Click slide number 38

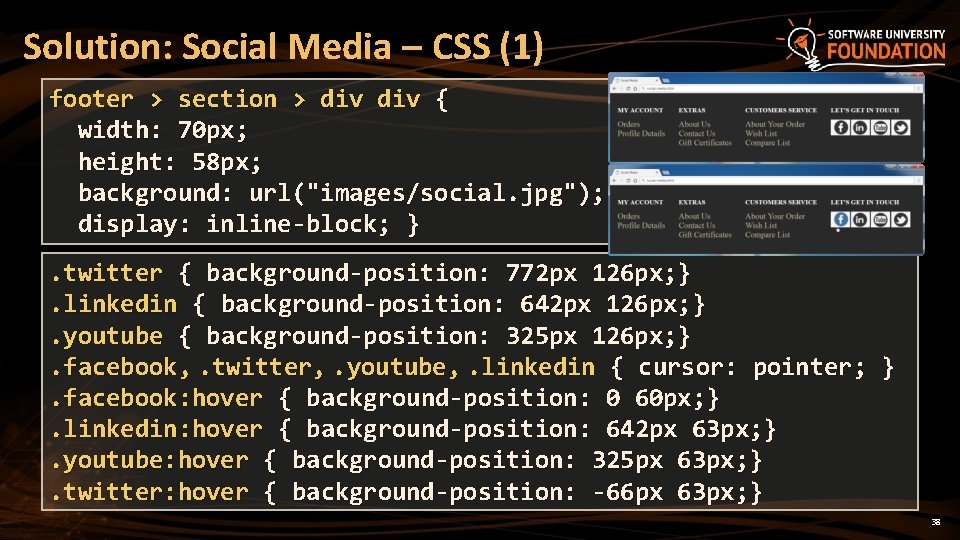tap(936, 522)
